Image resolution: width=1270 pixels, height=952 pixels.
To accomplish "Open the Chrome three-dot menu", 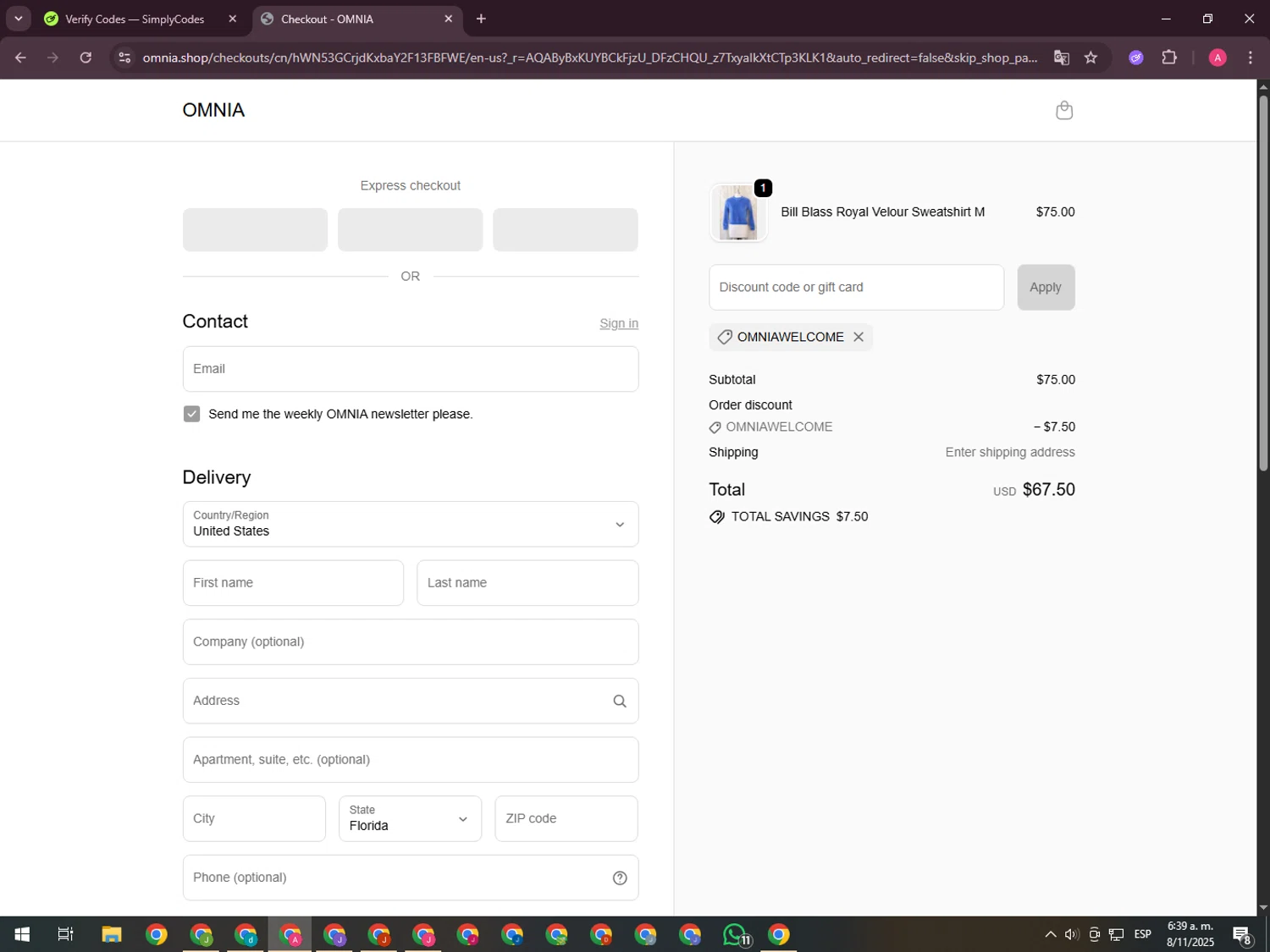I will (1251, 58).
